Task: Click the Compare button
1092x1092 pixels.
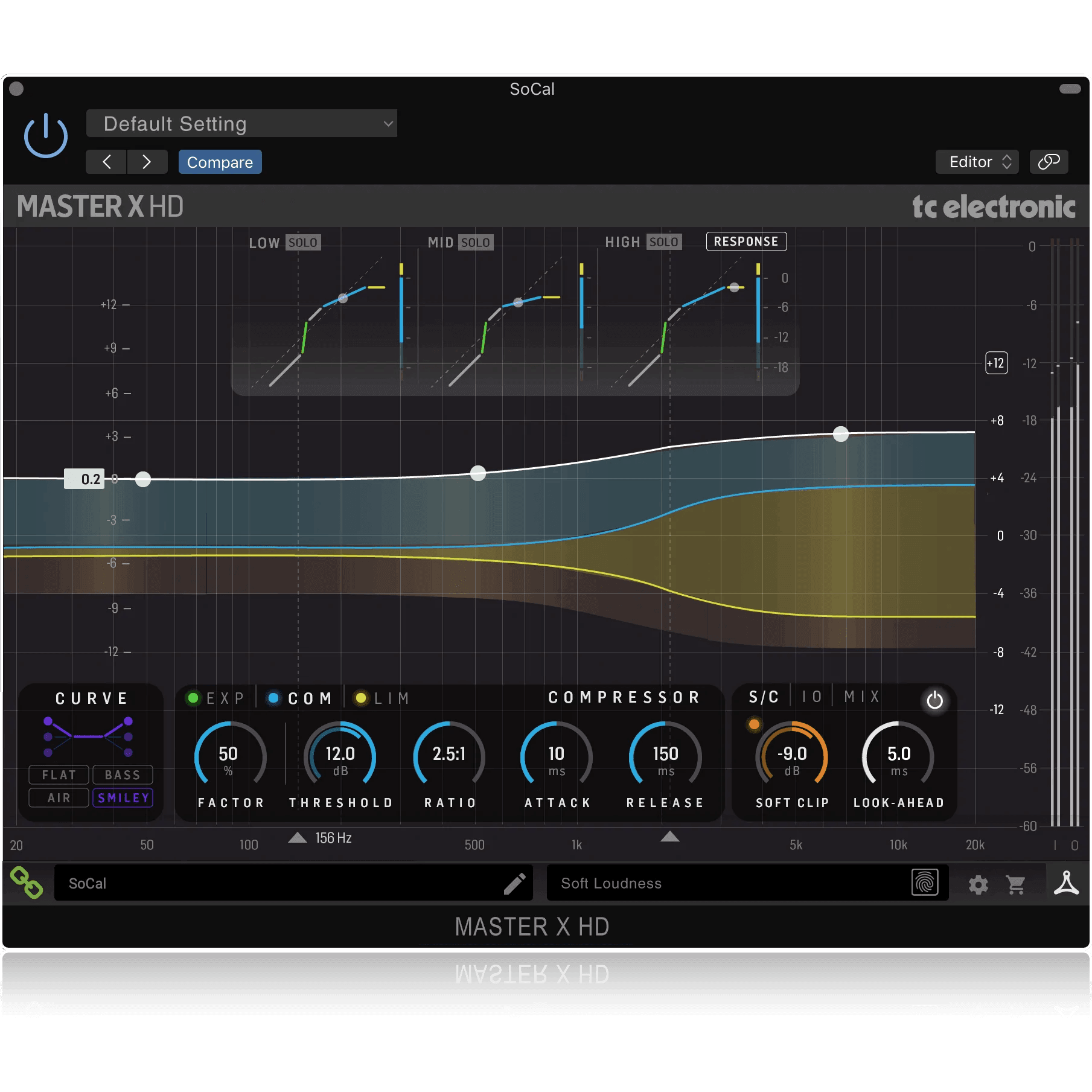Action: point(220,162)
